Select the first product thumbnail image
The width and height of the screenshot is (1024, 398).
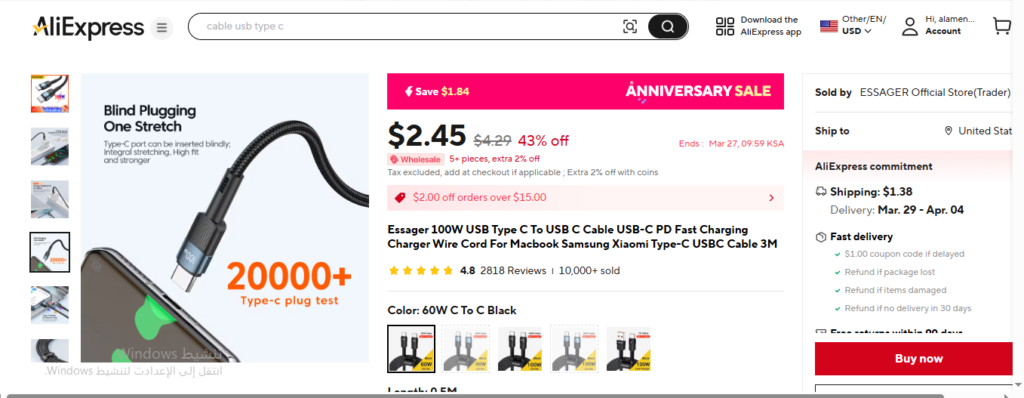coord(50,93)
